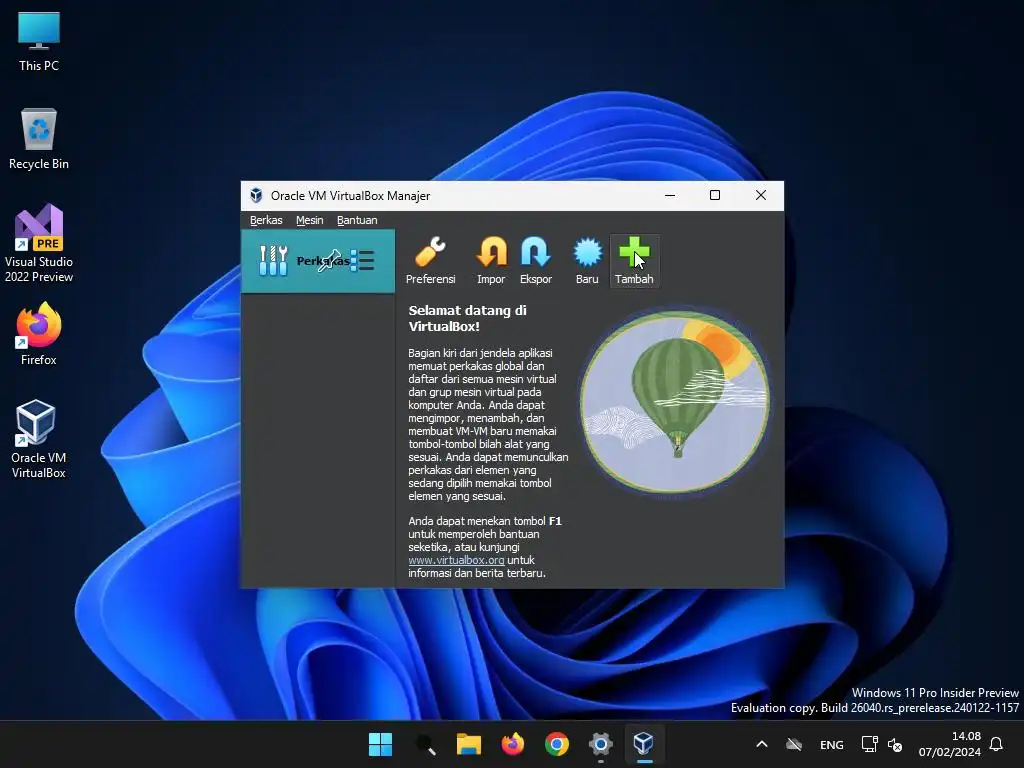Click the muted volume tray icon
This screenshot has width=1024, height=768.
[895, 744]
